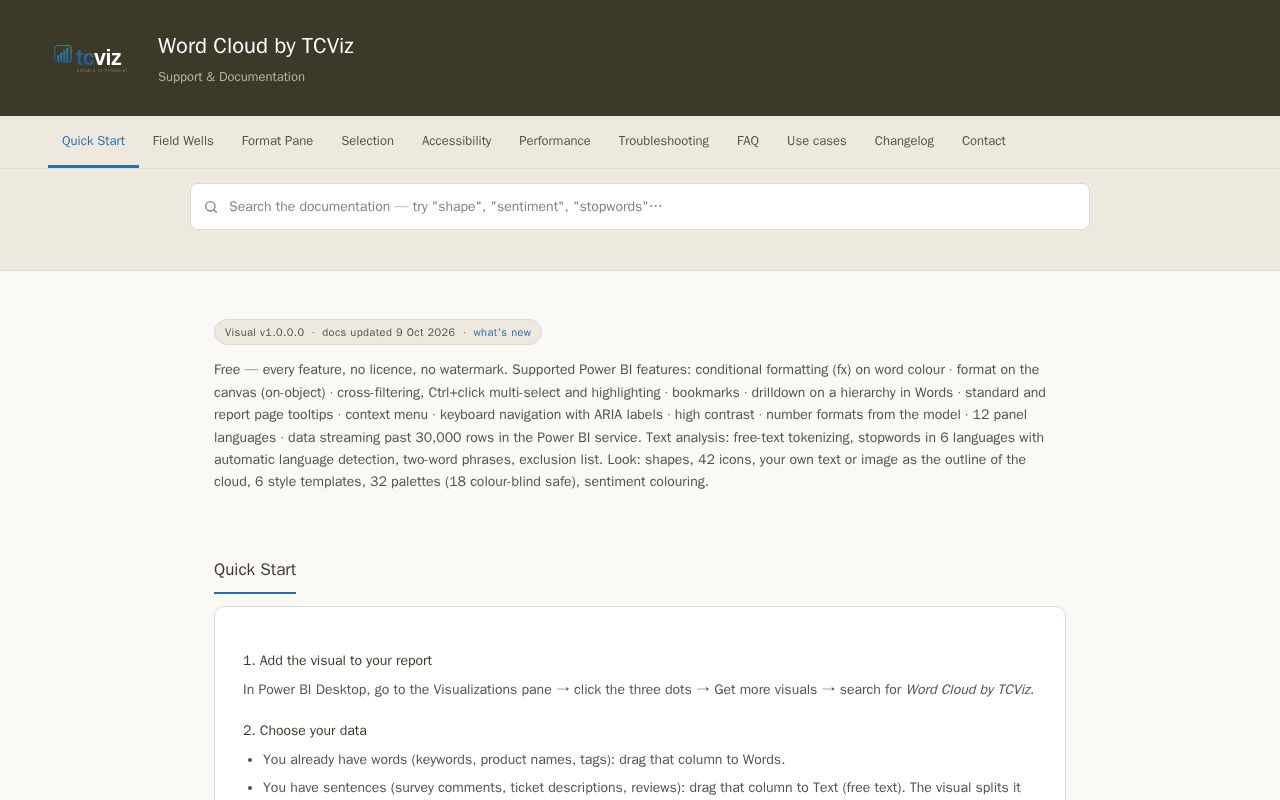Go to the FAQ tab
Screen dimensions: 1280x800
748,141
